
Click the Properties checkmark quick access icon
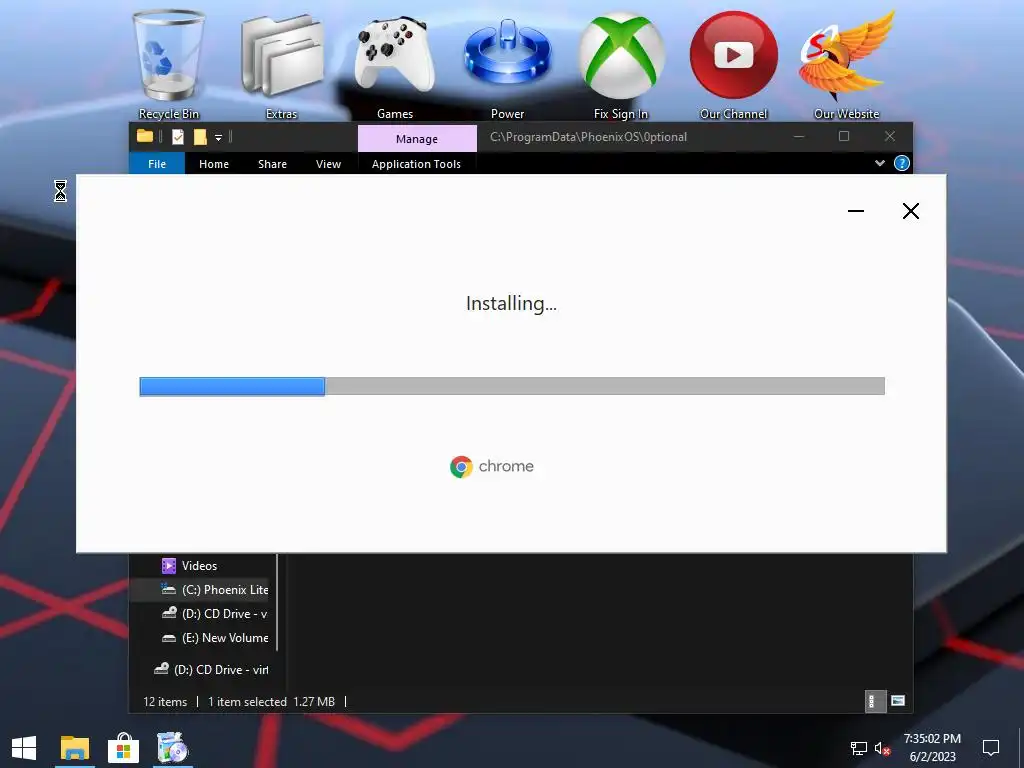point(178,137)
